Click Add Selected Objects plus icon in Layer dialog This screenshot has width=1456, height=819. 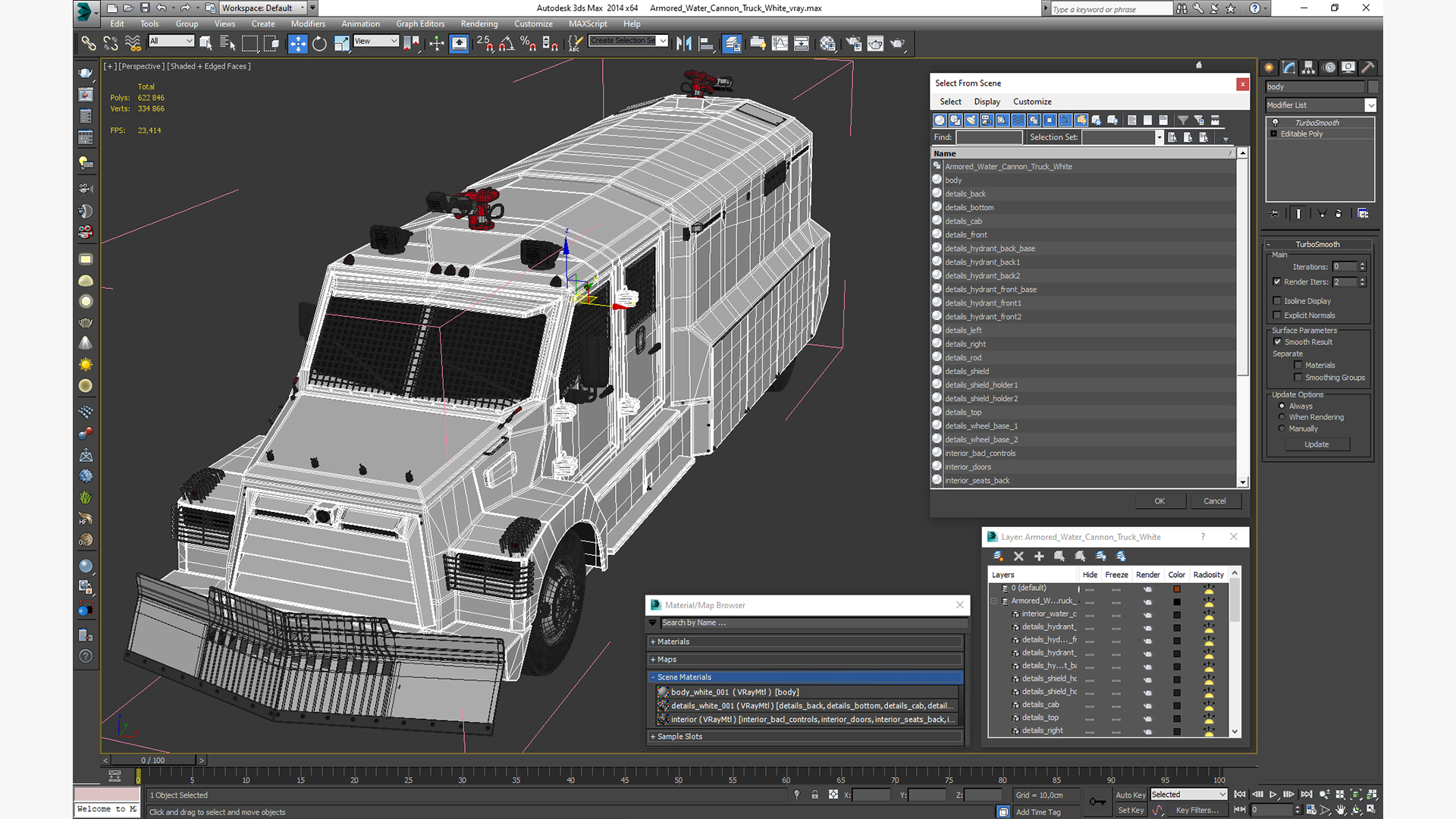(1039, 557)
